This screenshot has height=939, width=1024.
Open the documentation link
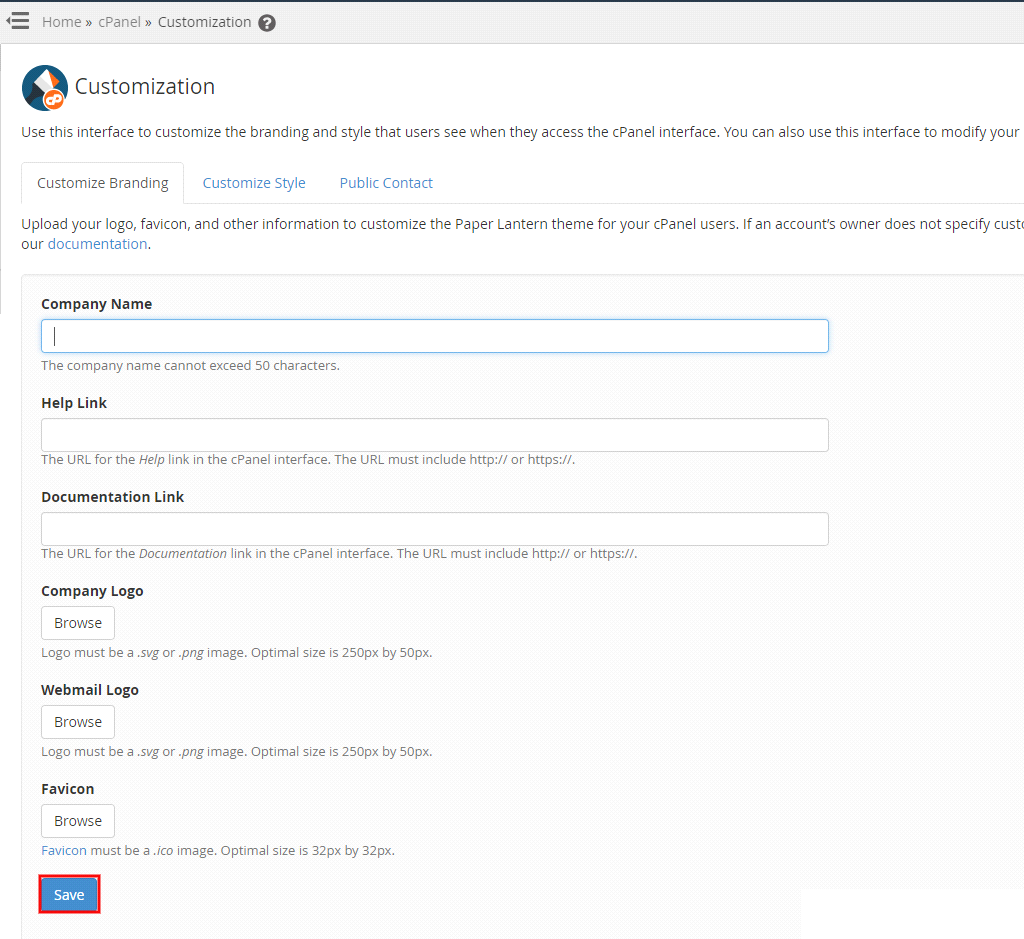(97, 243)
